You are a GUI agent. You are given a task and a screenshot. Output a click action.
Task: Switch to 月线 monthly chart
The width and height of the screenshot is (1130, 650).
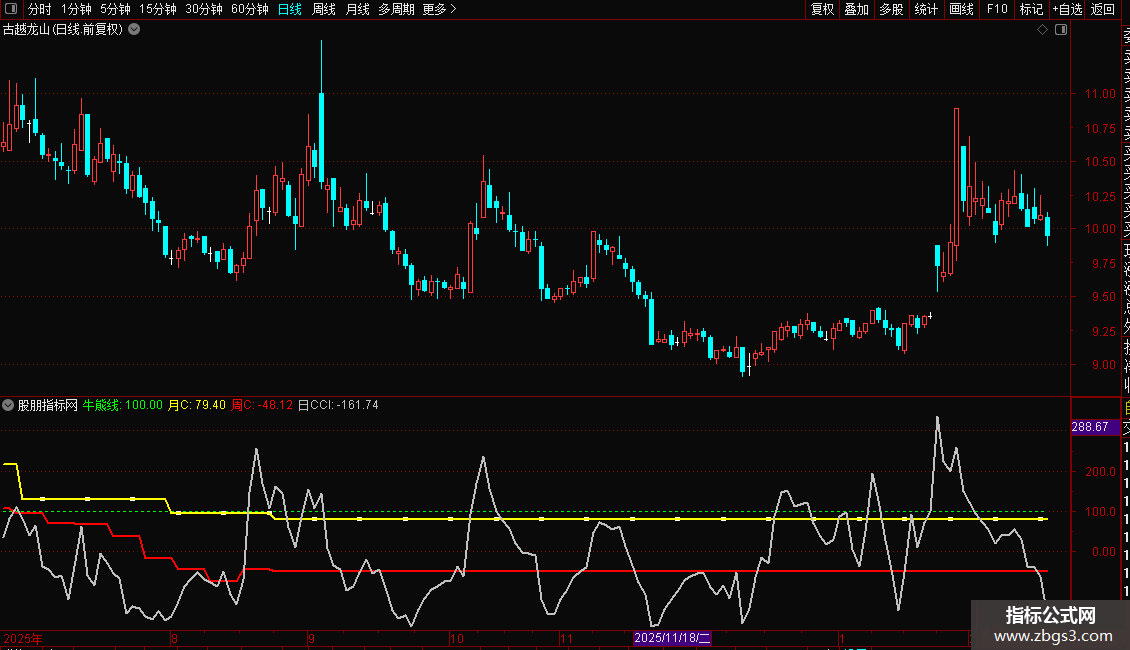point(357,9)
